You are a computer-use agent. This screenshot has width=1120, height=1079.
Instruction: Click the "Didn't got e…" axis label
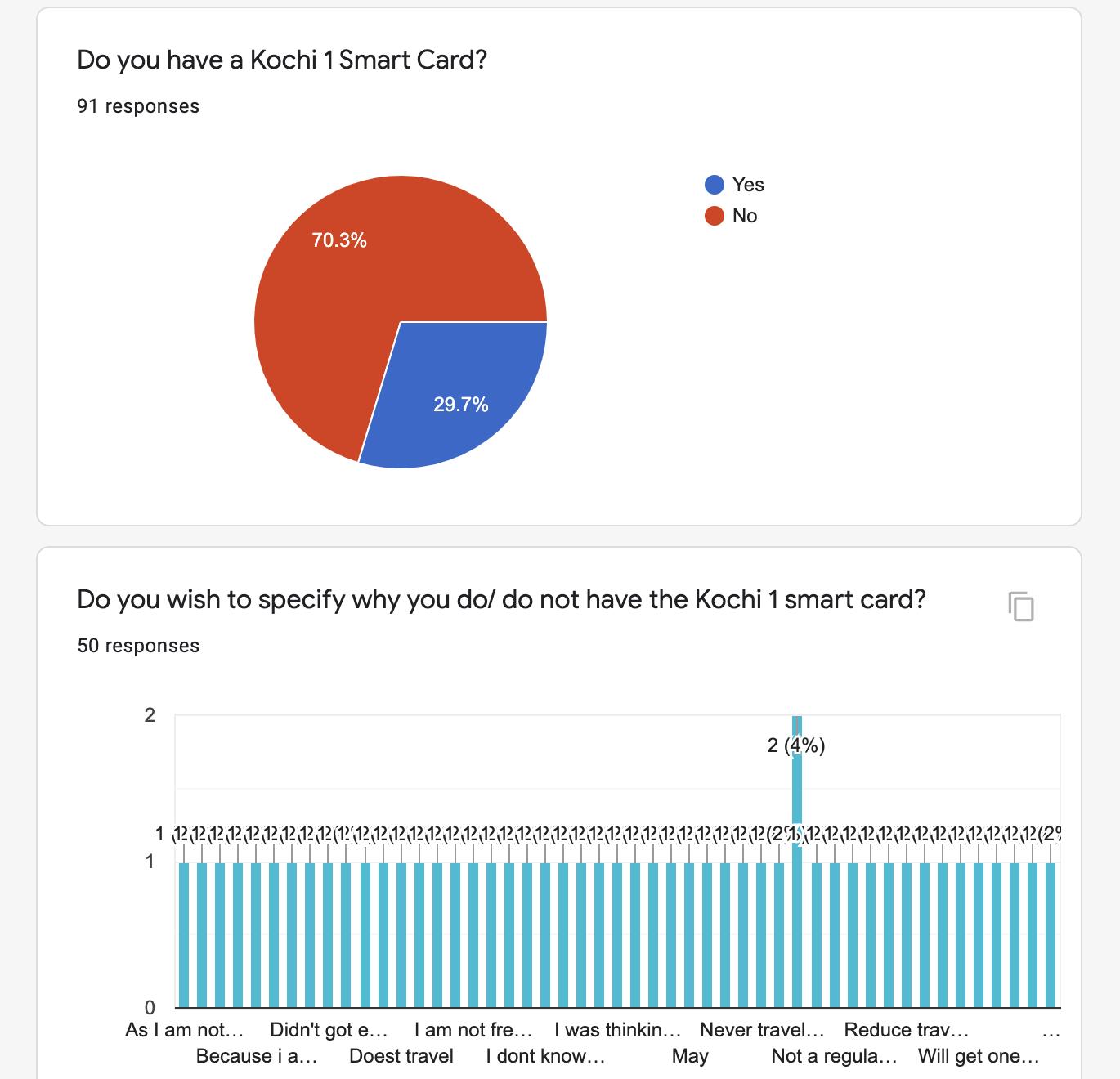coord(329,1030)
